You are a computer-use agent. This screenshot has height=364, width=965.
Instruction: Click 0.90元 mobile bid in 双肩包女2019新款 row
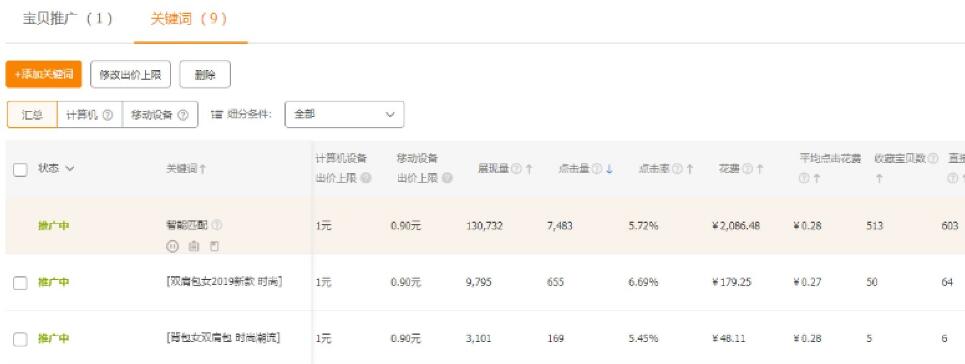tap(406, 283)
